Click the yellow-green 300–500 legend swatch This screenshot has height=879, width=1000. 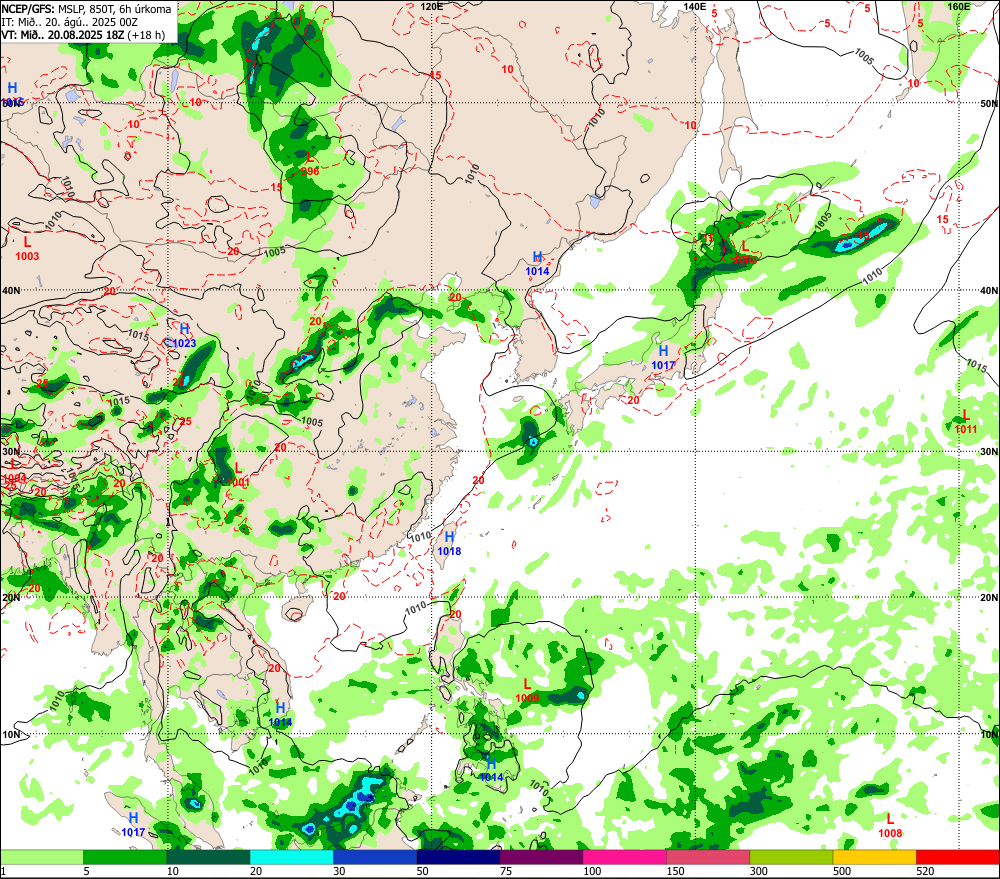[x=791, y=857]
